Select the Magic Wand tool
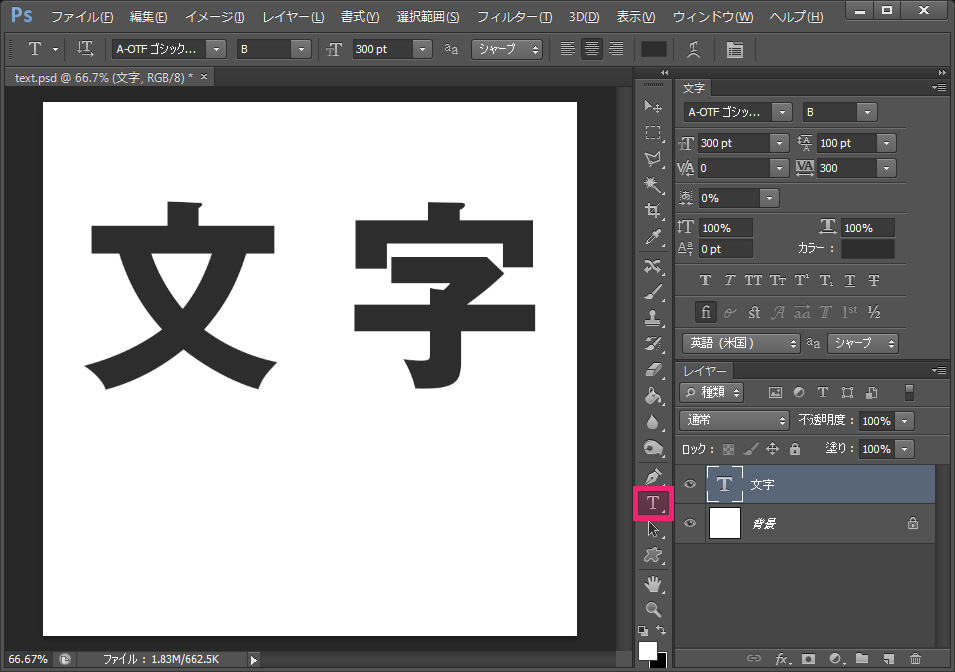The image size is (955, 672). pyautogui.click(x=653, y=185)
